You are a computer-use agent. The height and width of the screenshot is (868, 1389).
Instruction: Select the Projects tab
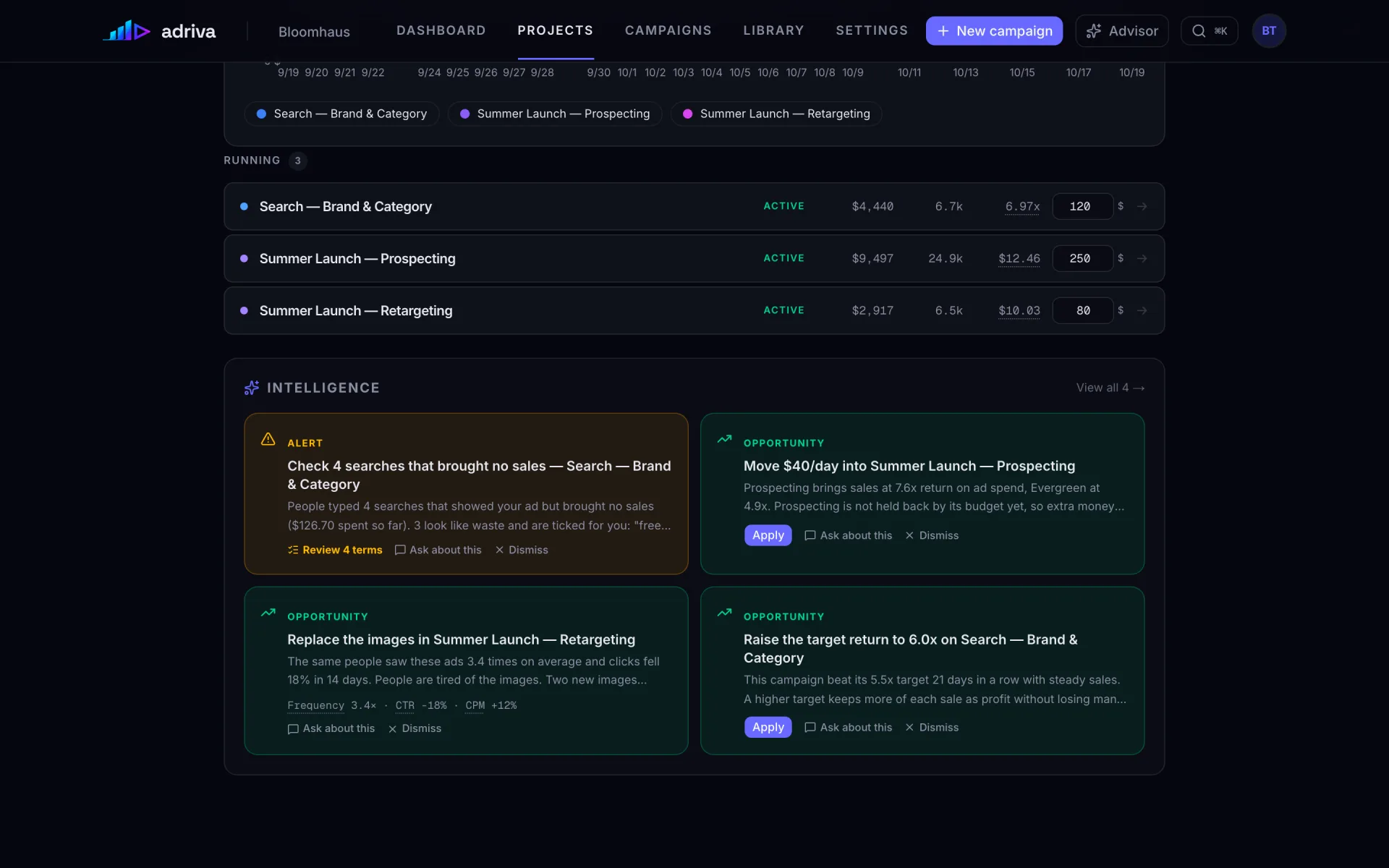coord(556,30)
